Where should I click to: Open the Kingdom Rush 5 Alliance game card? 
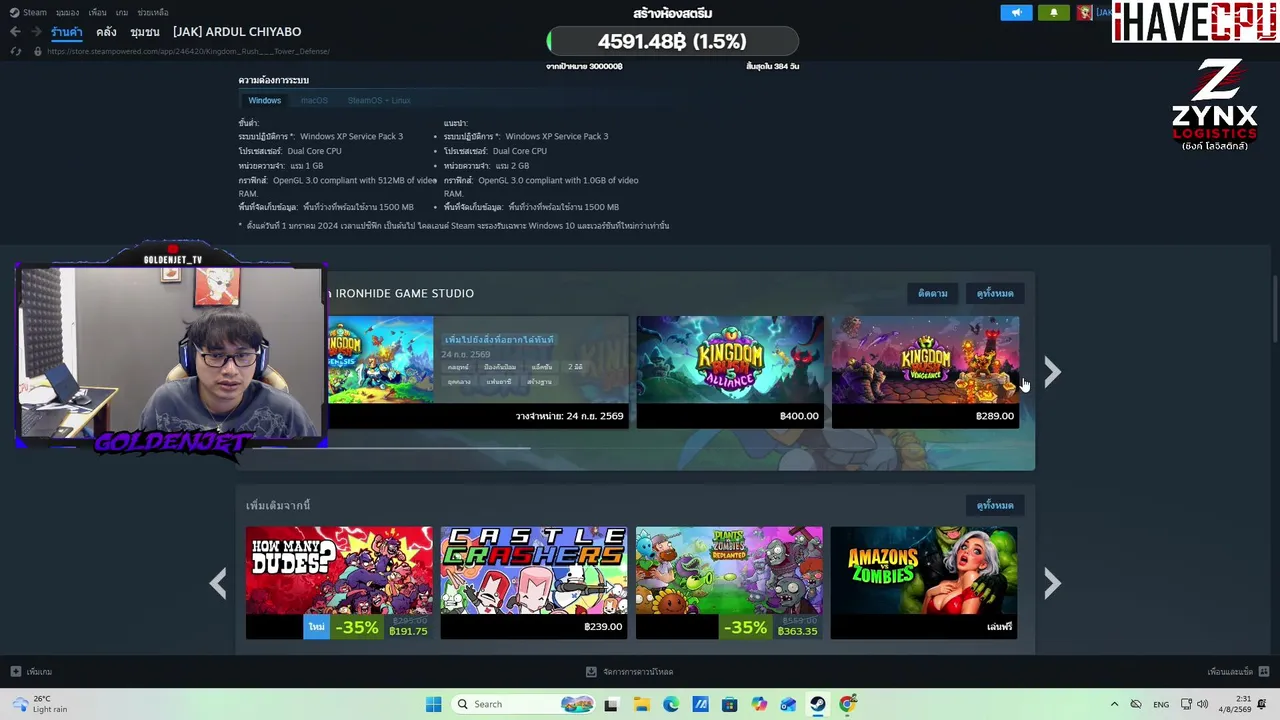click(x=730, y=372)
